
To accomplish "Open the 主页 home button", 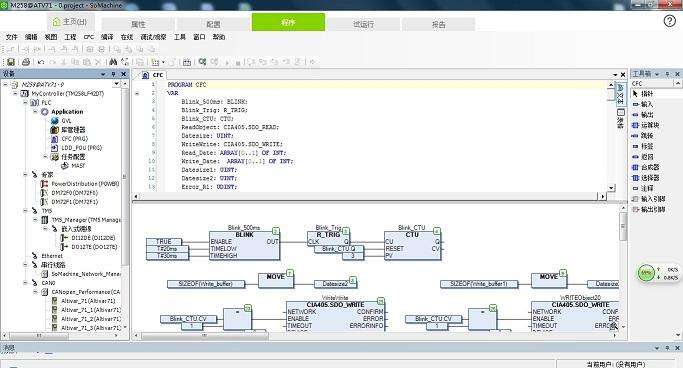I will (70, 21).
